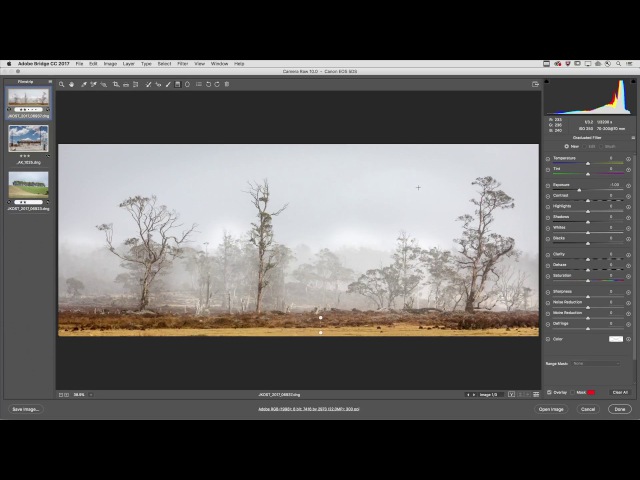Select the Brush radio button
The height and width of the screenshot is (480, 640).
(601, 146)
